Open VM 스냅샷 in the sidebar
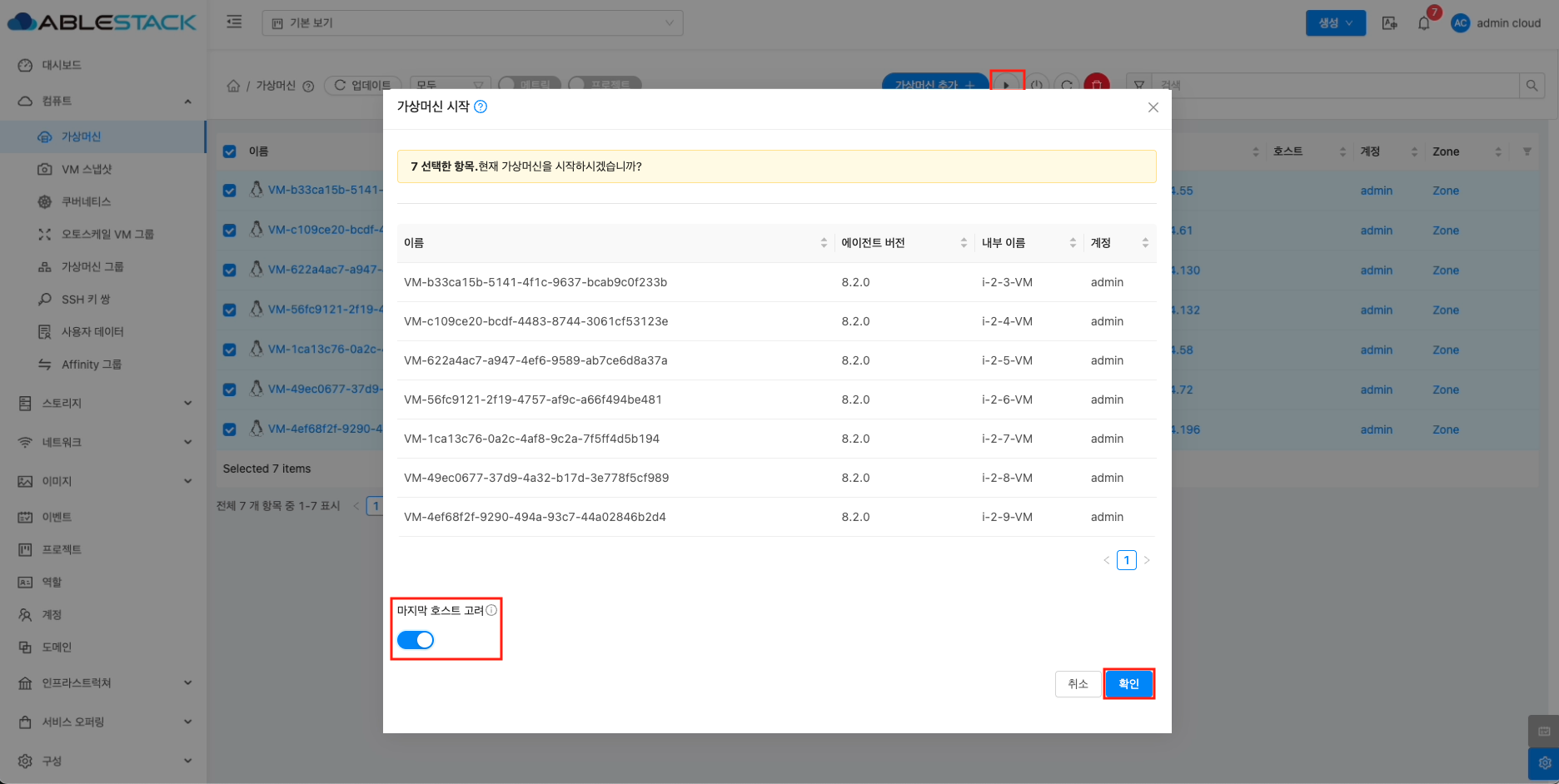Screen dimensions: 1559x784 pyautogui.click(x=86, y=169)
